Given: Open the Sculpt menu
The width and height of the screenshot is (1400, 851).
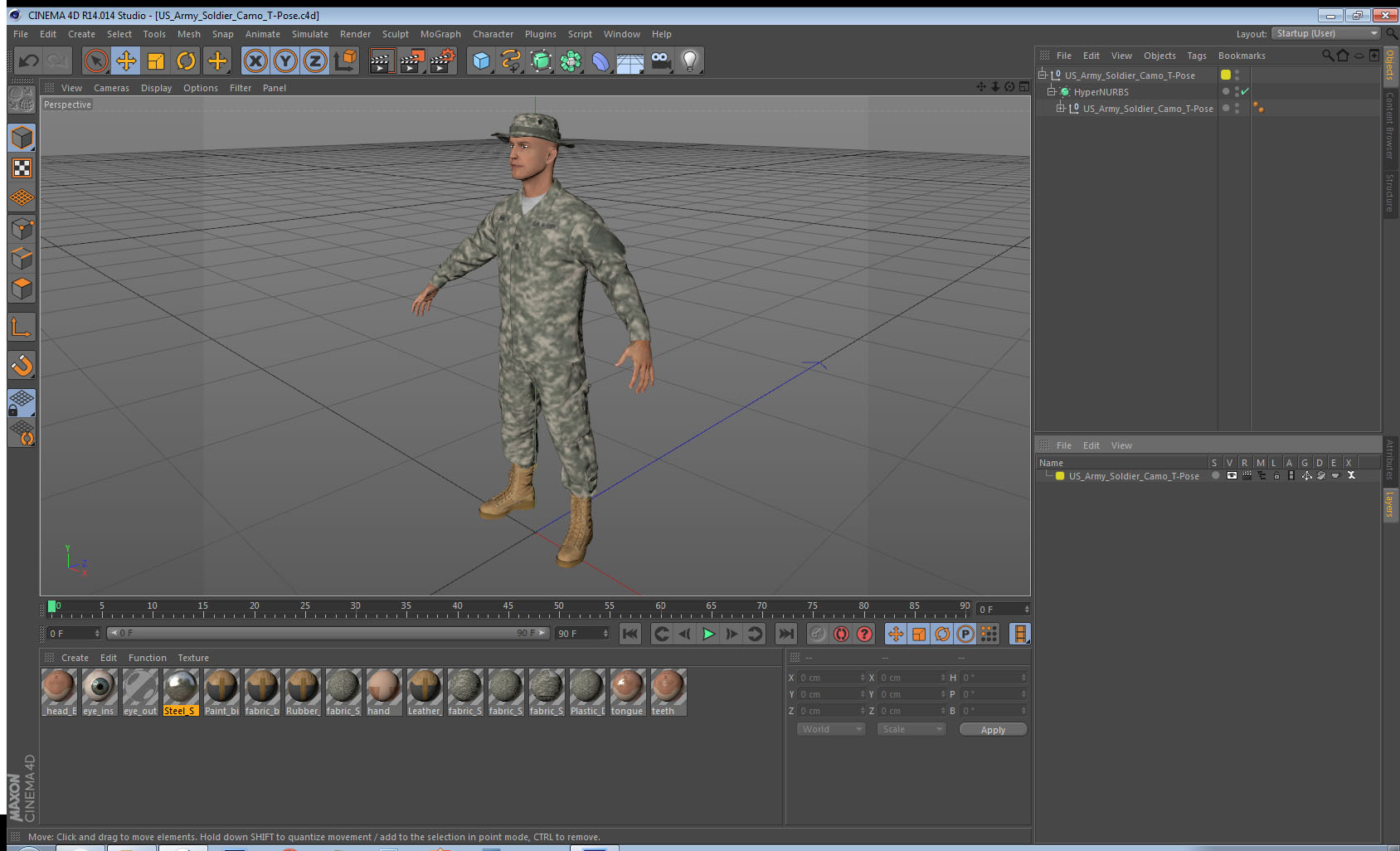Looking at the screenshot, I should point(395,34).
